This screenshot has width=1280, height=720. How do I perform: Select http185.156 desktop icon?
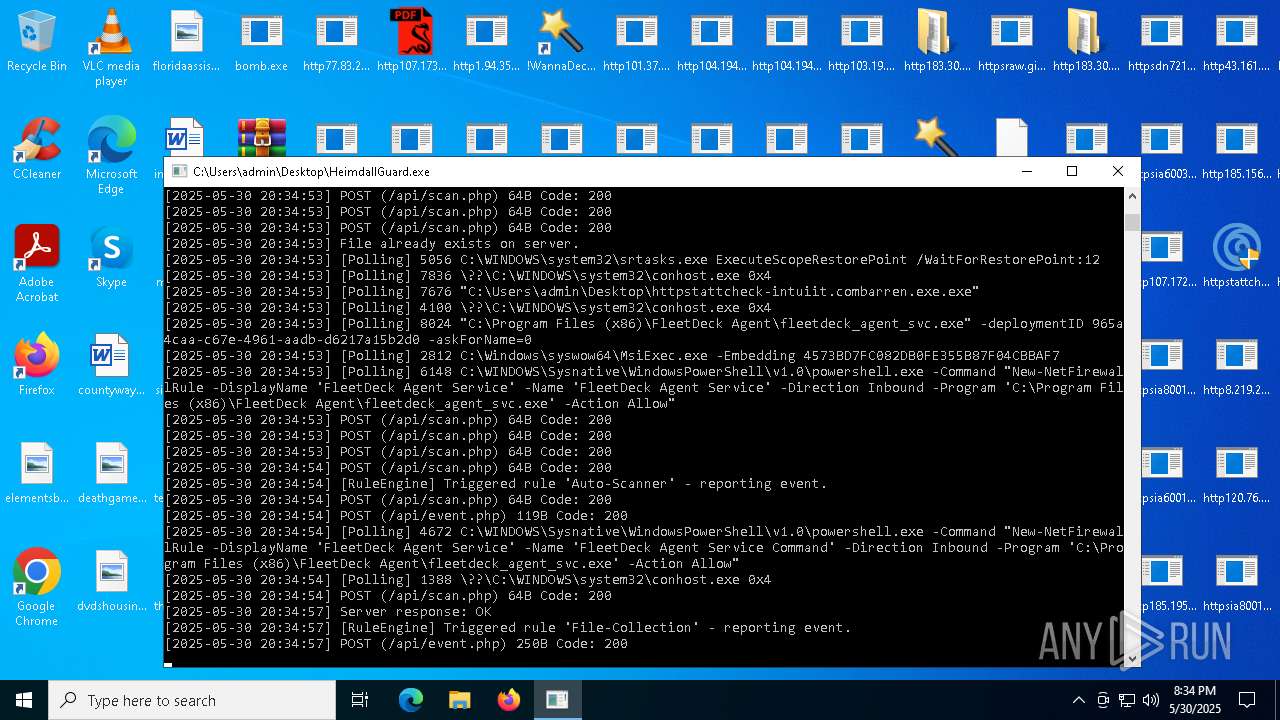1236,149
